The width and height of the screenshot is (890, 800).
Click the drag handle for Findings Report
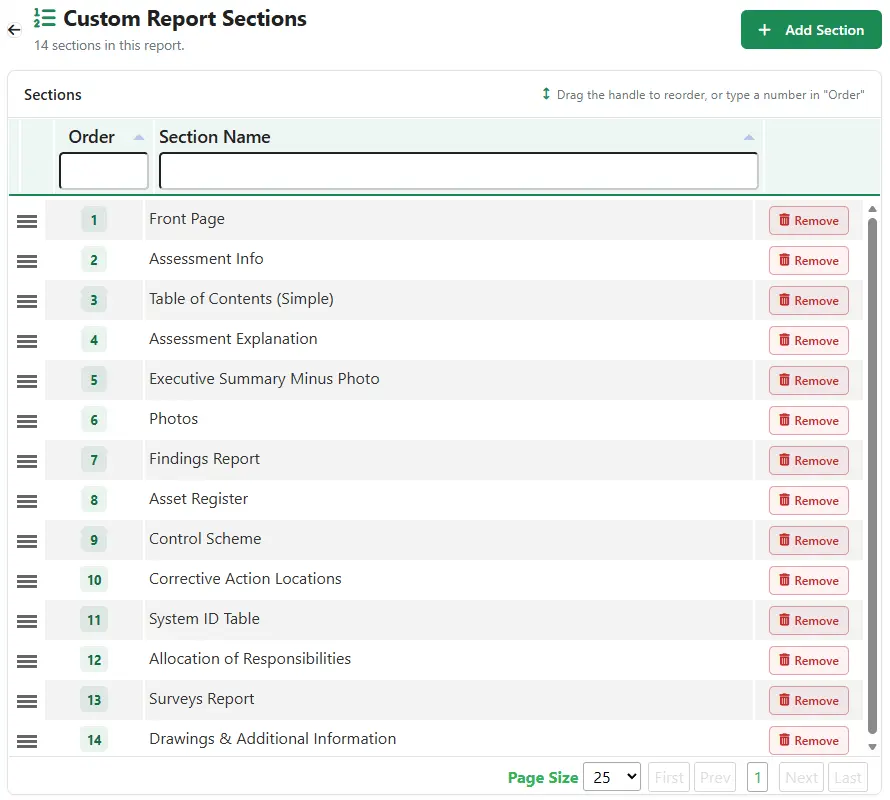click(27, 461)
